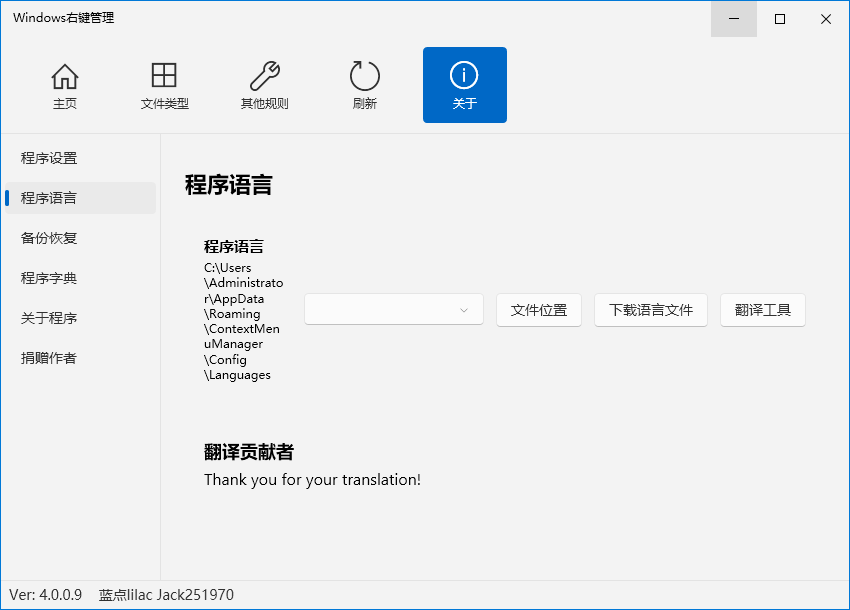Minimize the Windows右键管理 window
The image size is (850, 610).
coord(734,19)
